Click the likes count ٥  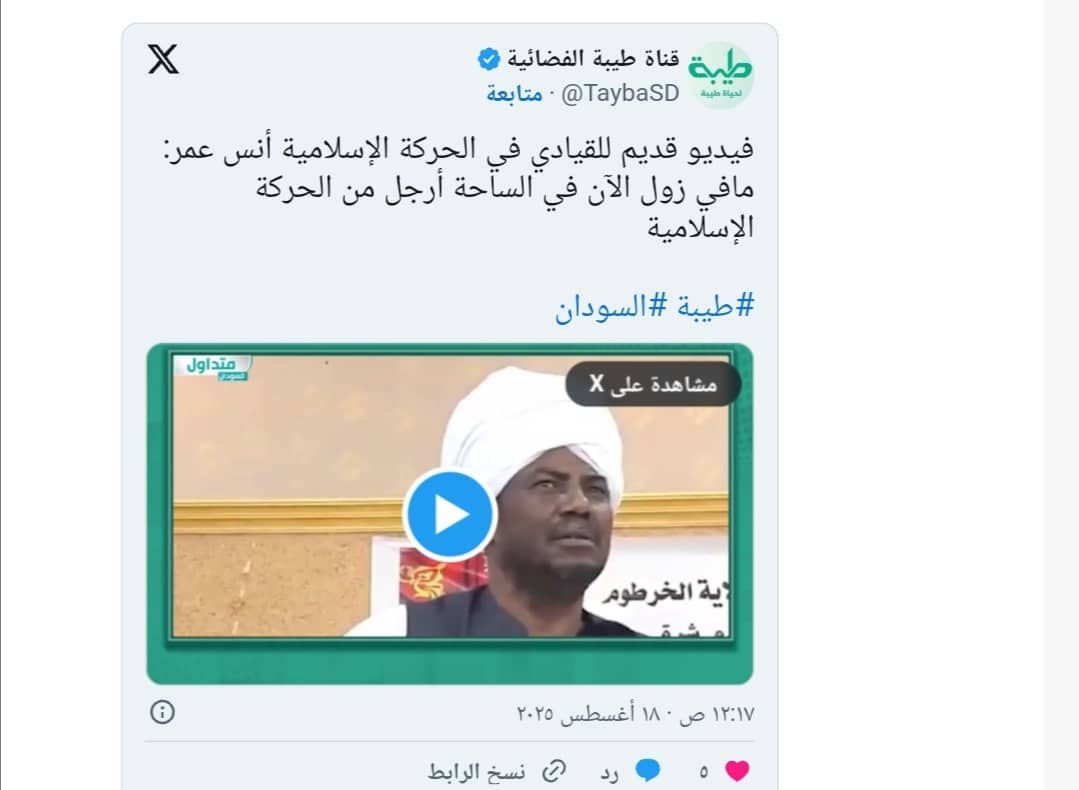click(x=704, y=772)
